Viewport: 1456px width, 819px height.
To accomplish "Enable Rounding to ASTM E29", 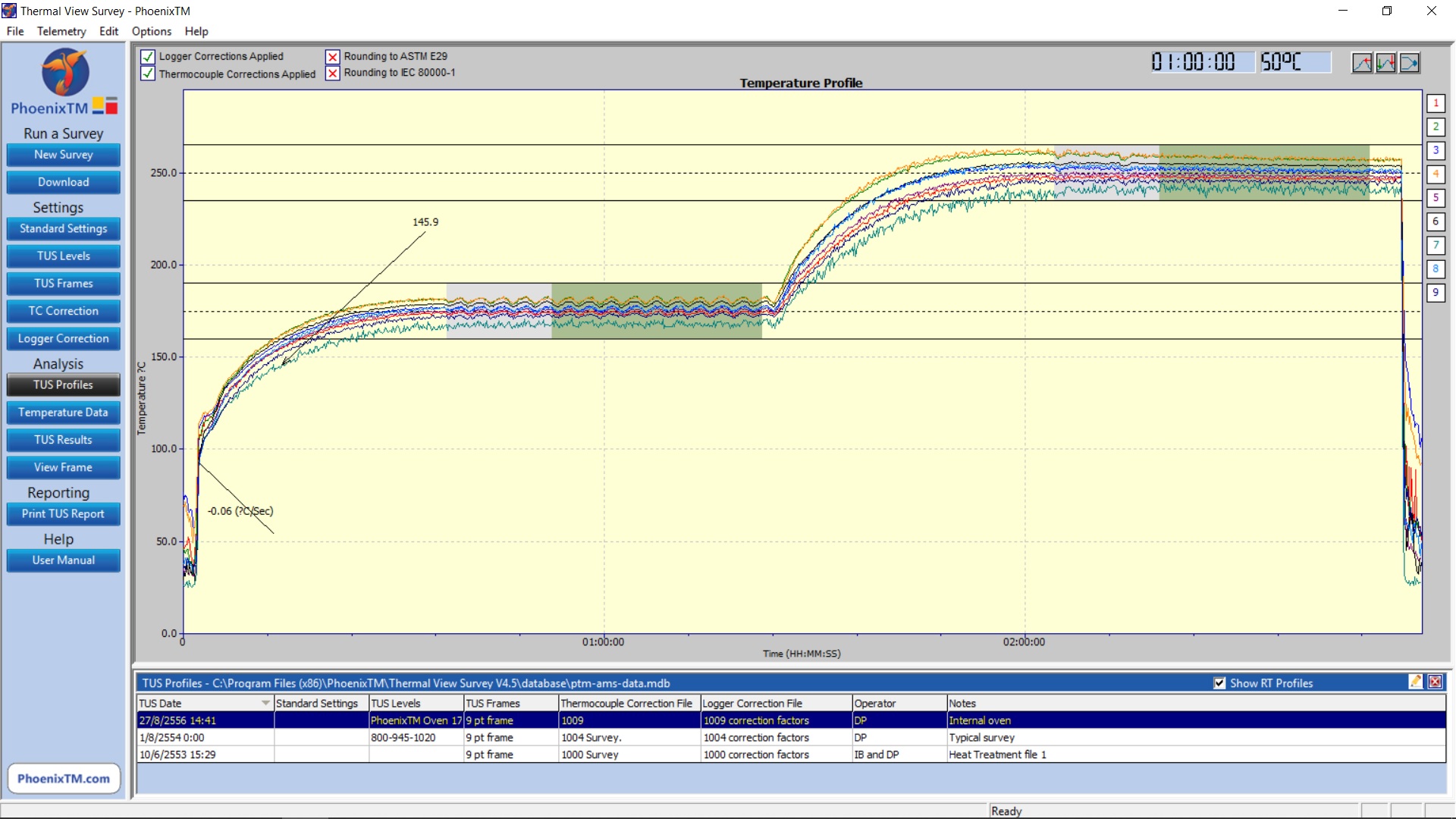I will pyautogui.click(x=332, y=57).
